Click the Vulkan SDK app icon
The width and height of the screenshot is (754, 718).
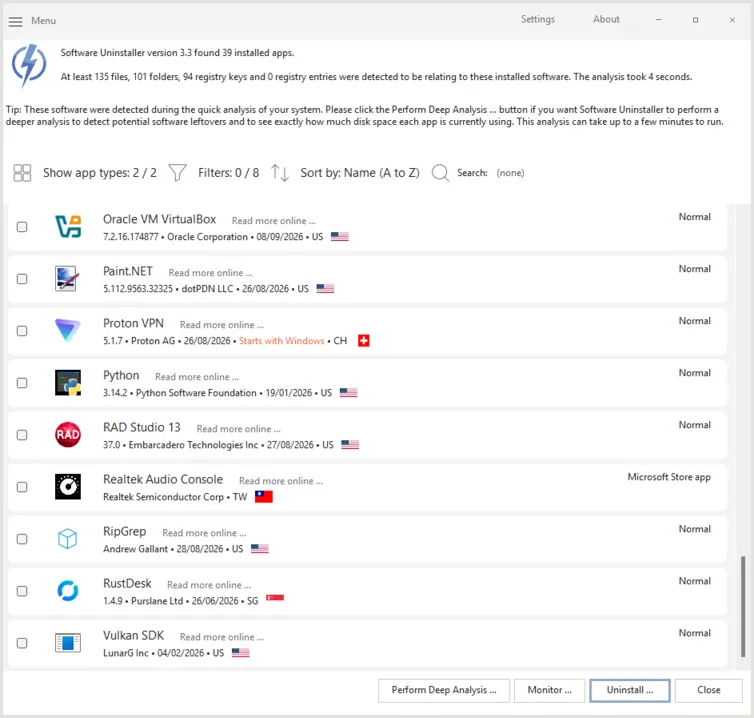68,642
